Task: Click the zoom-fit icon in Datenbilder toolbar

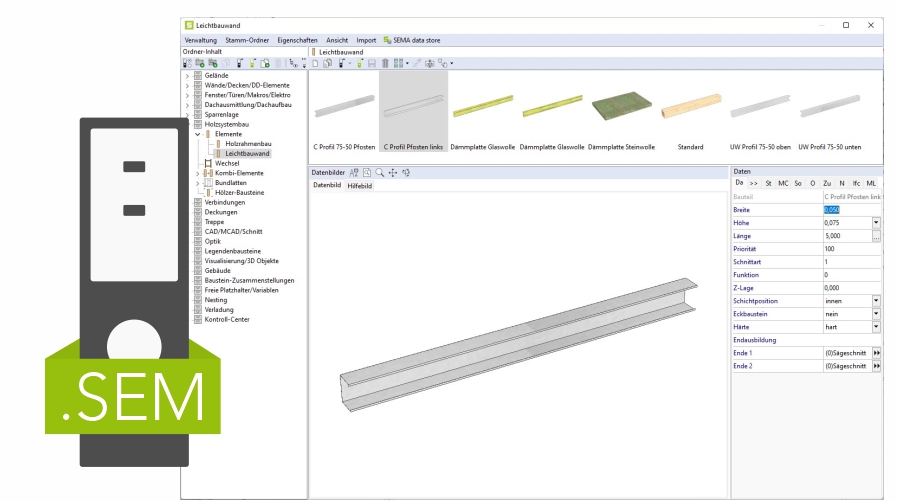Action: (367, 173)
